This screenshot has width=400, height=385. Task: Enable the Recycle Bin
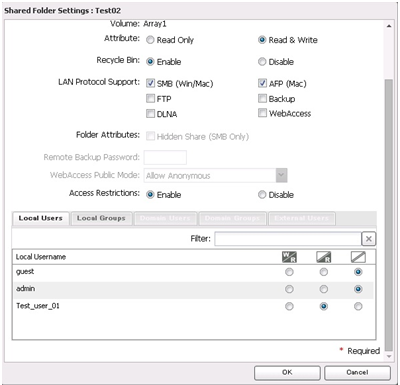click(150, 62)
